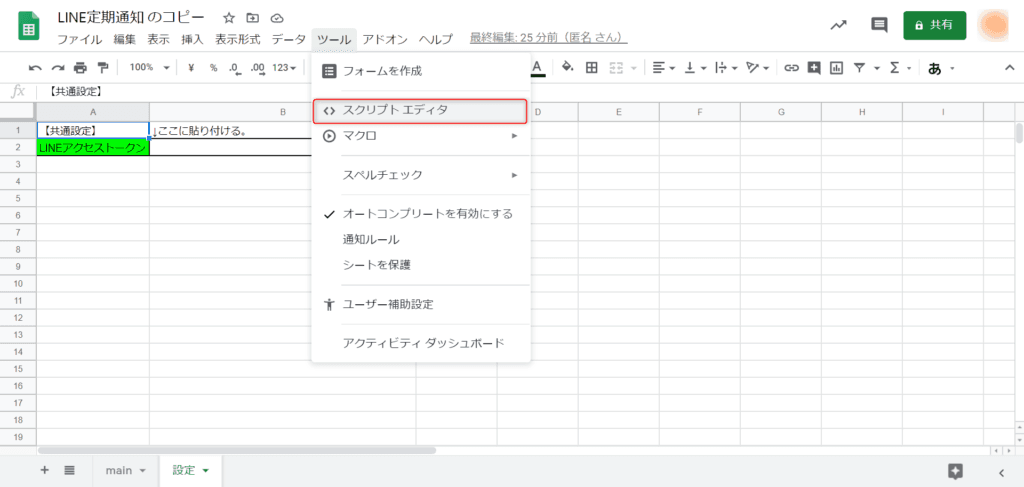Screen dimensions: 1024x487
Task: Open the 100% zoom dropdown
Action: 148,68
